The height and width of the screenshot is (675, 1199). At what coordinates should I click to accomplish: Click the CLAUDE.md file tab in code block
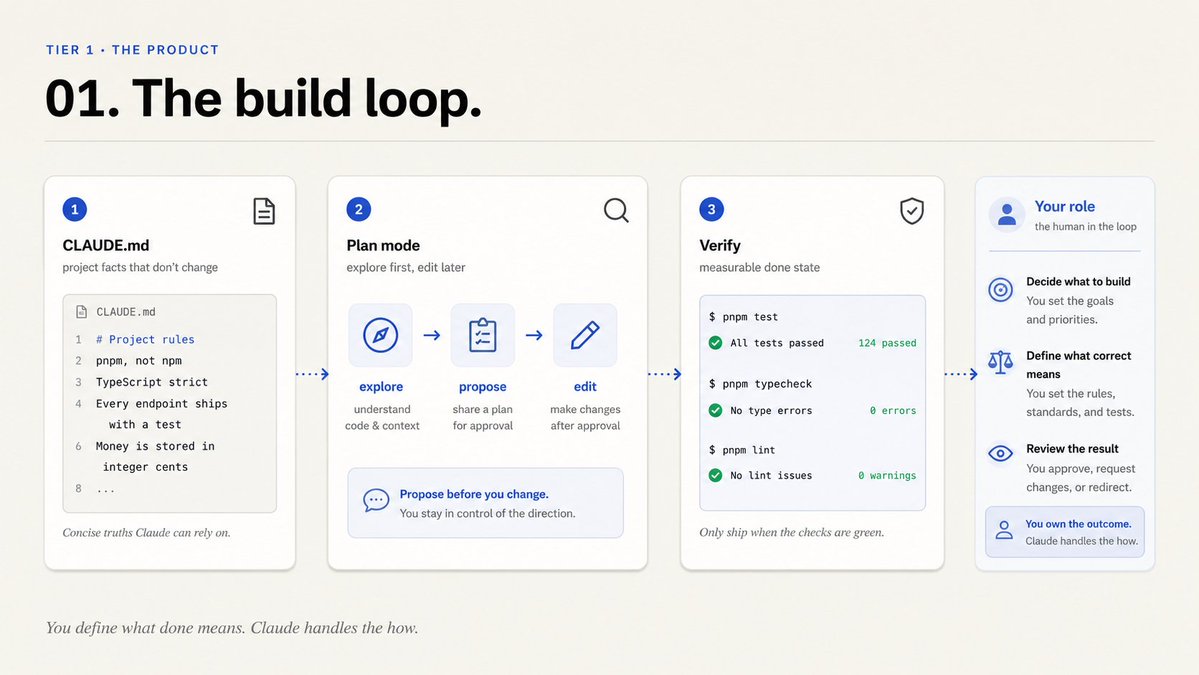tap(115, 312)
